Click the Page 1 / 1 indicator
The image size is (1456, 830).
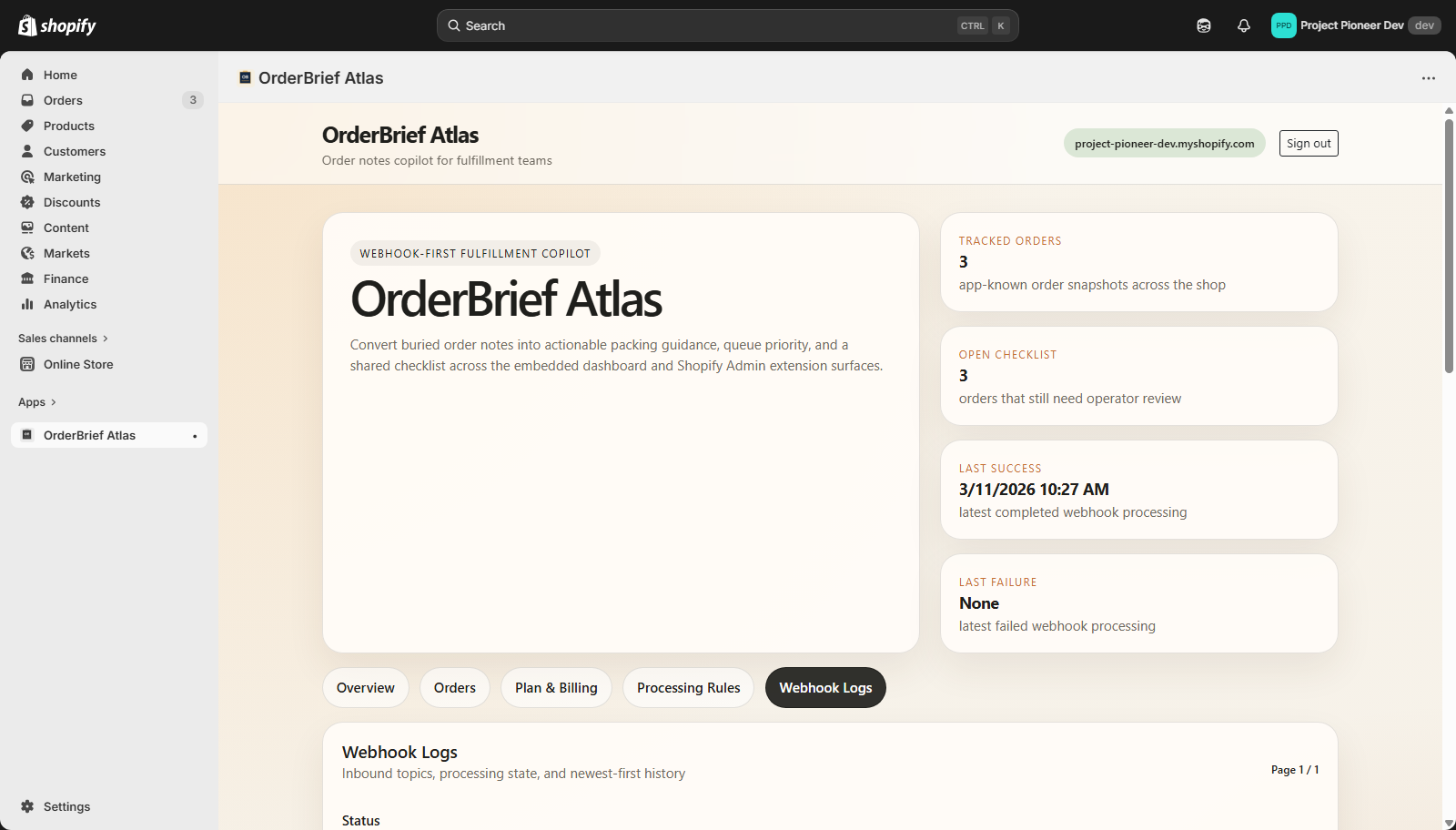[x=1295, y=770]
